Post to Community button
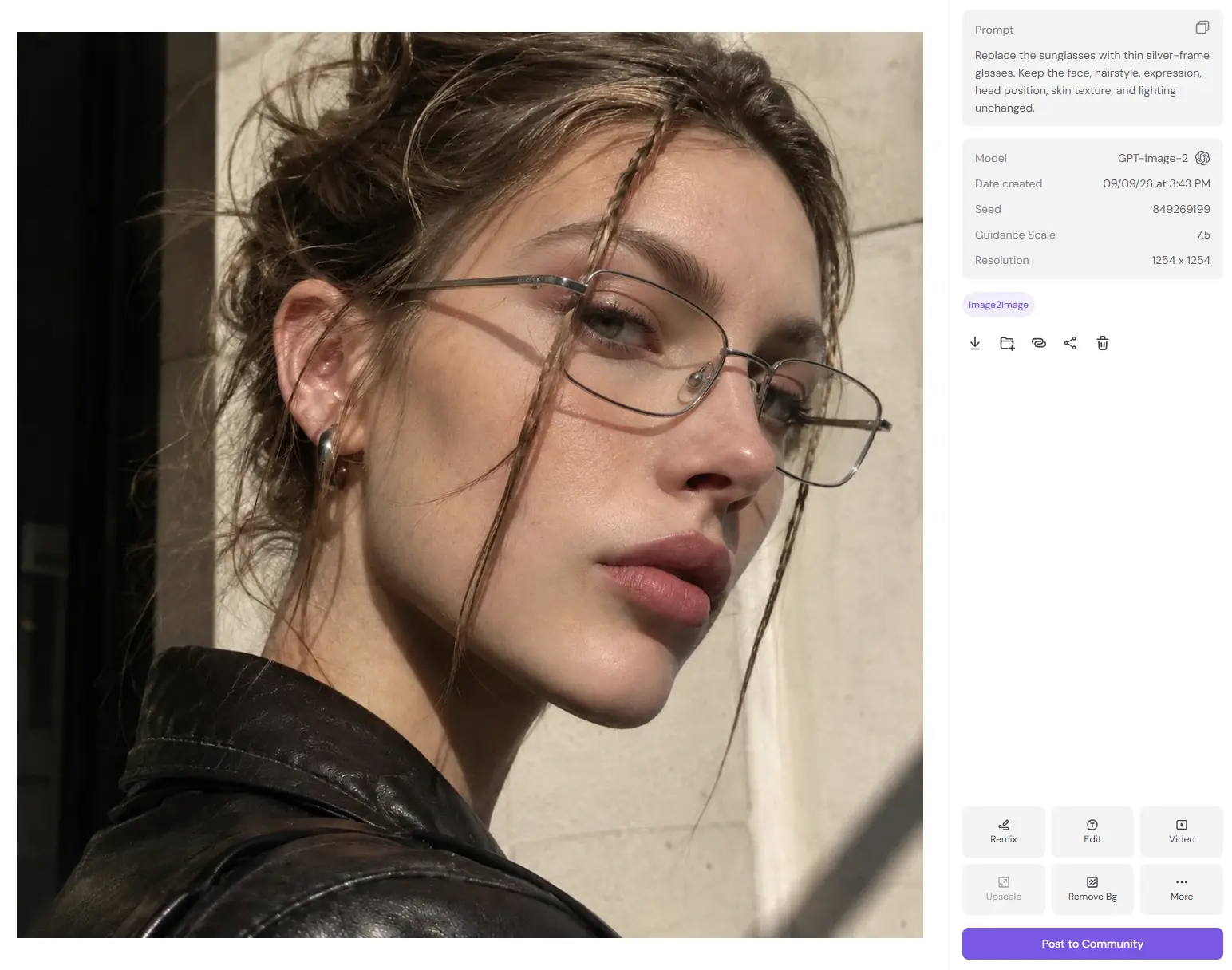 click(x=1092, y=944)
